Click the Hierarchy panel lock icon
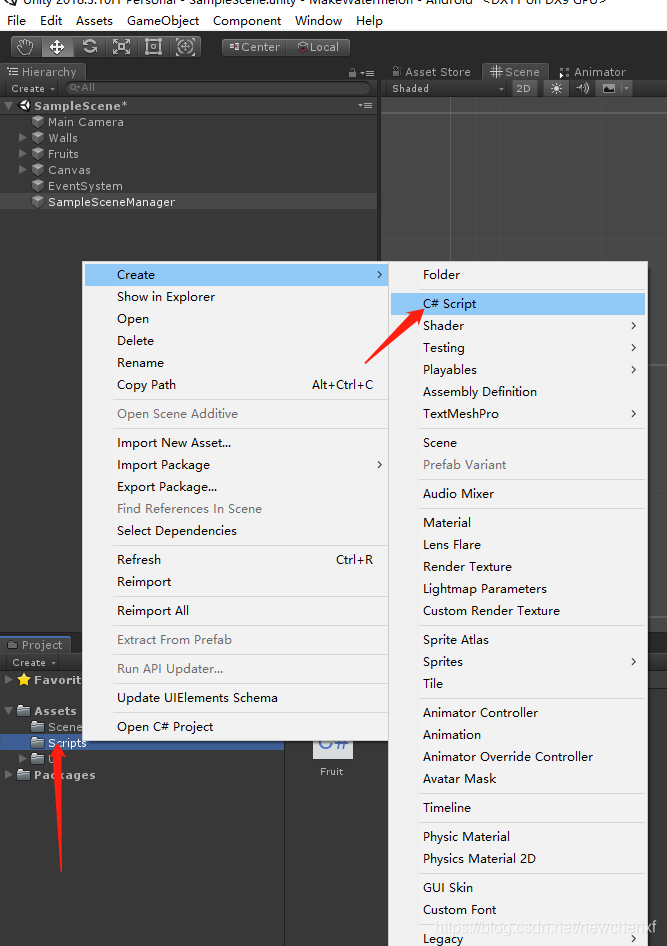667x946 pixels. tap(352, 73)
